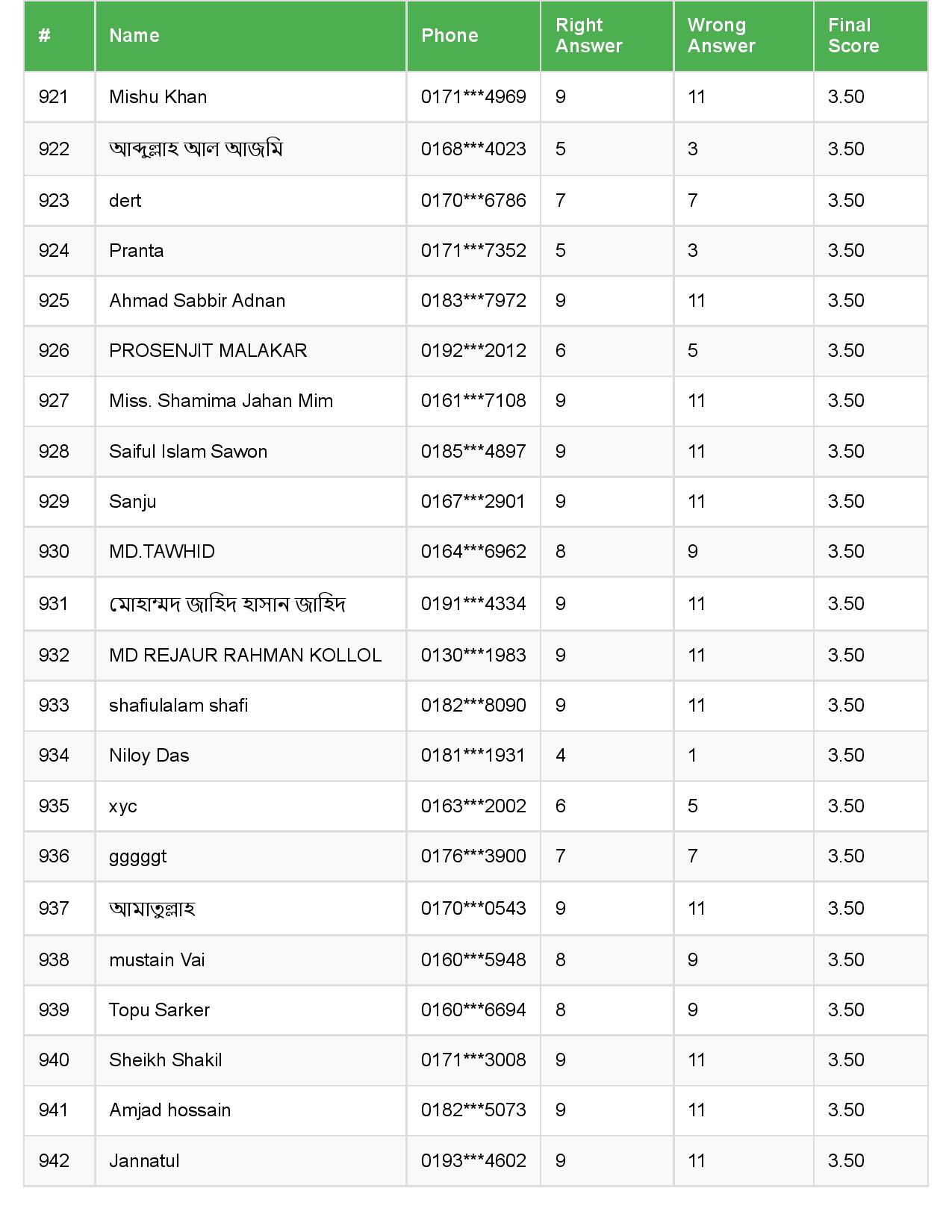Click on PROSENJIT MALAKAR name cell

(208, 351)
